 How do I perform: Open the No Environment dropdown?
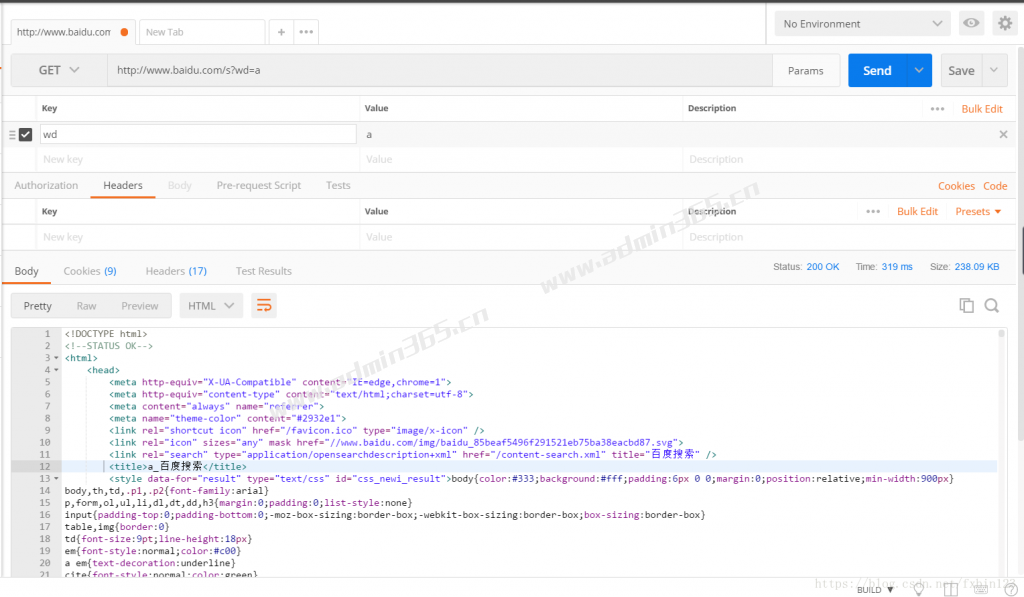[x=863, y=24]
